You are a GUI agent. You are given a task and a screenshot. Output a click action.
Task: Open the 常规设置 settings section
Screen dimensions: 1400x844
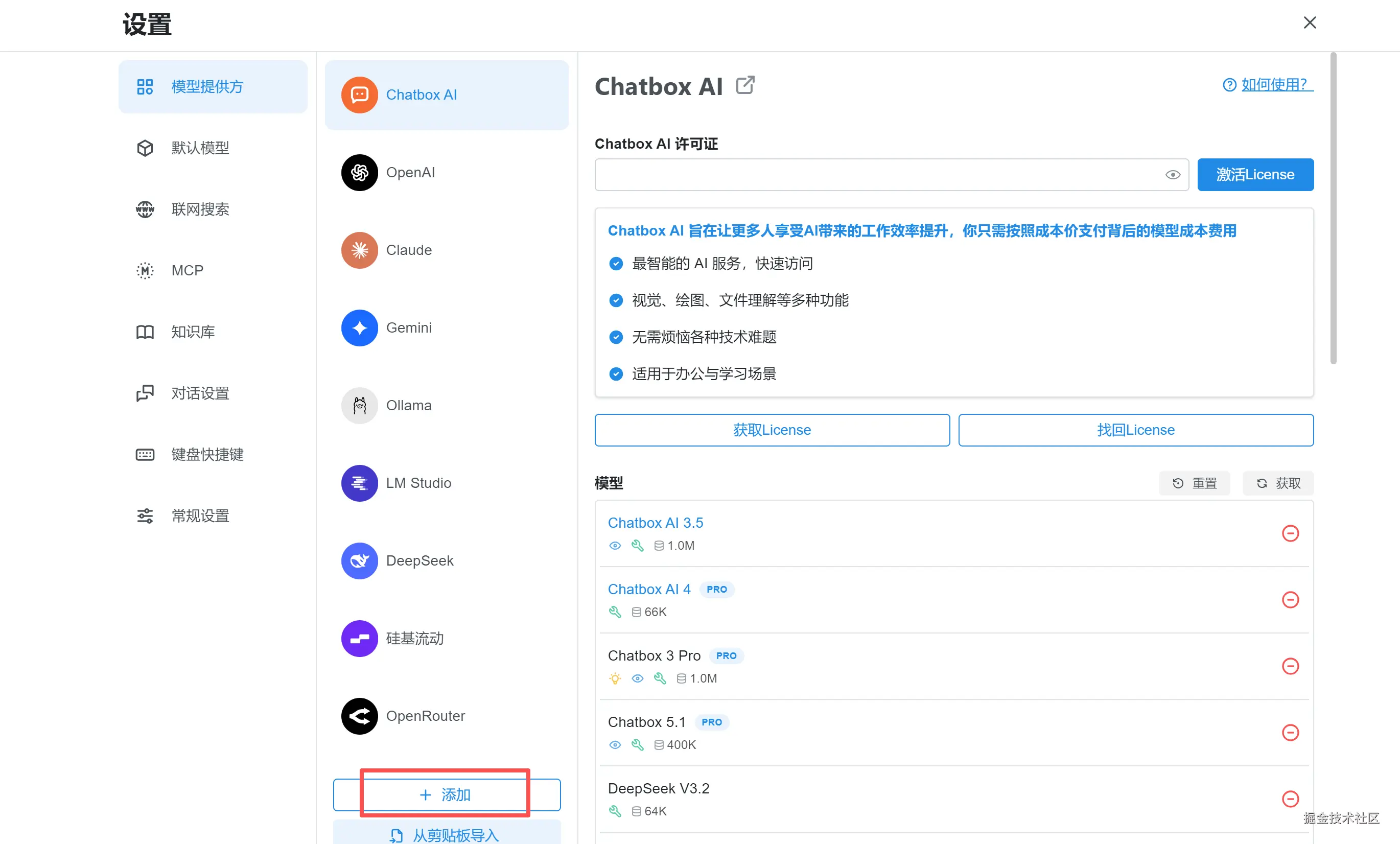[213, 517]
